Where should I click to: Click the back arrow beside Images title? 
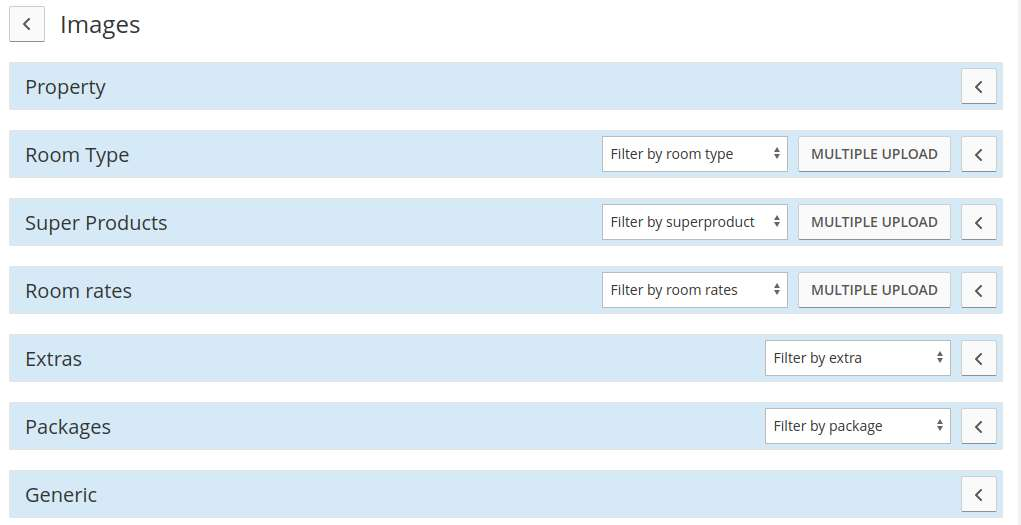pos(27,25)
